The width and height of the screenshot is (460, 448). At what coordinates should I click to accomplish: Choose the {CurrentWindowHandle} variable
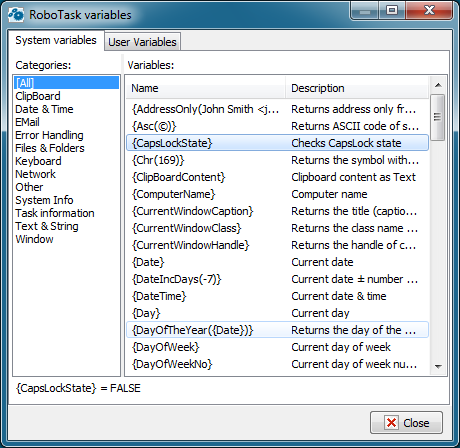(x=277, y=245)
